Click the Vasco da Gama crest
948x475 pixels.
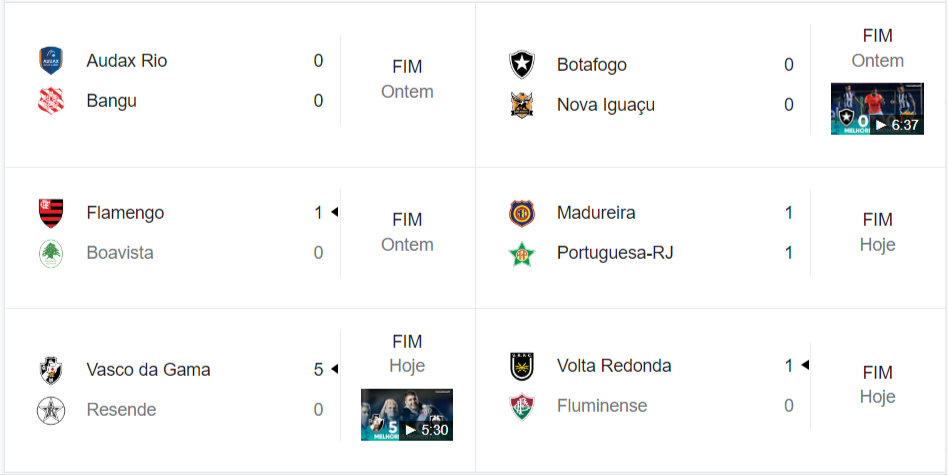point(50,370)
